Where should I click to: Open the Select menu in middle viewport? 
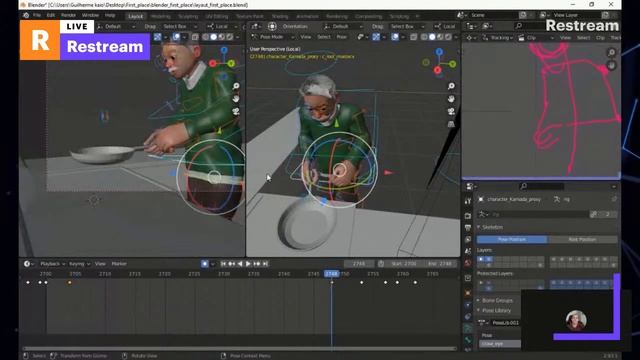[324, 37]
